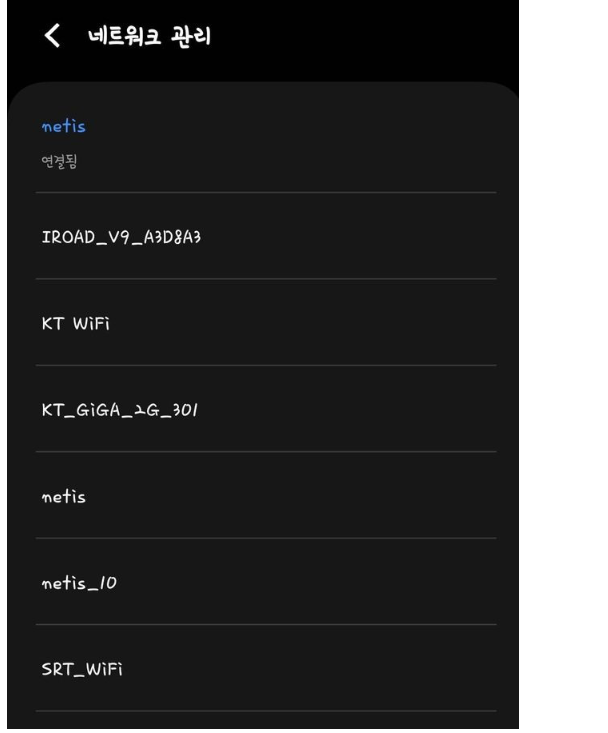608x733 pixels.
Task: Choose the white netis entry above netis_10
Action: tap(62, 496)
